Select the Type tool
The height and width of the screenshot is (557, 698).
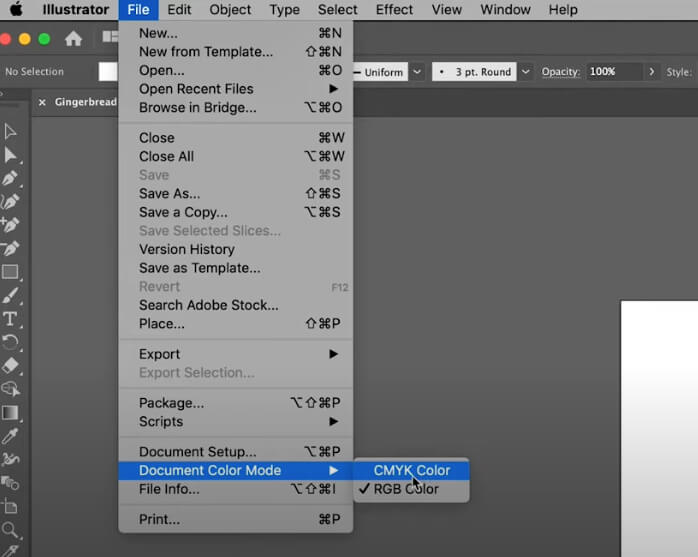[x=10, y=319]
